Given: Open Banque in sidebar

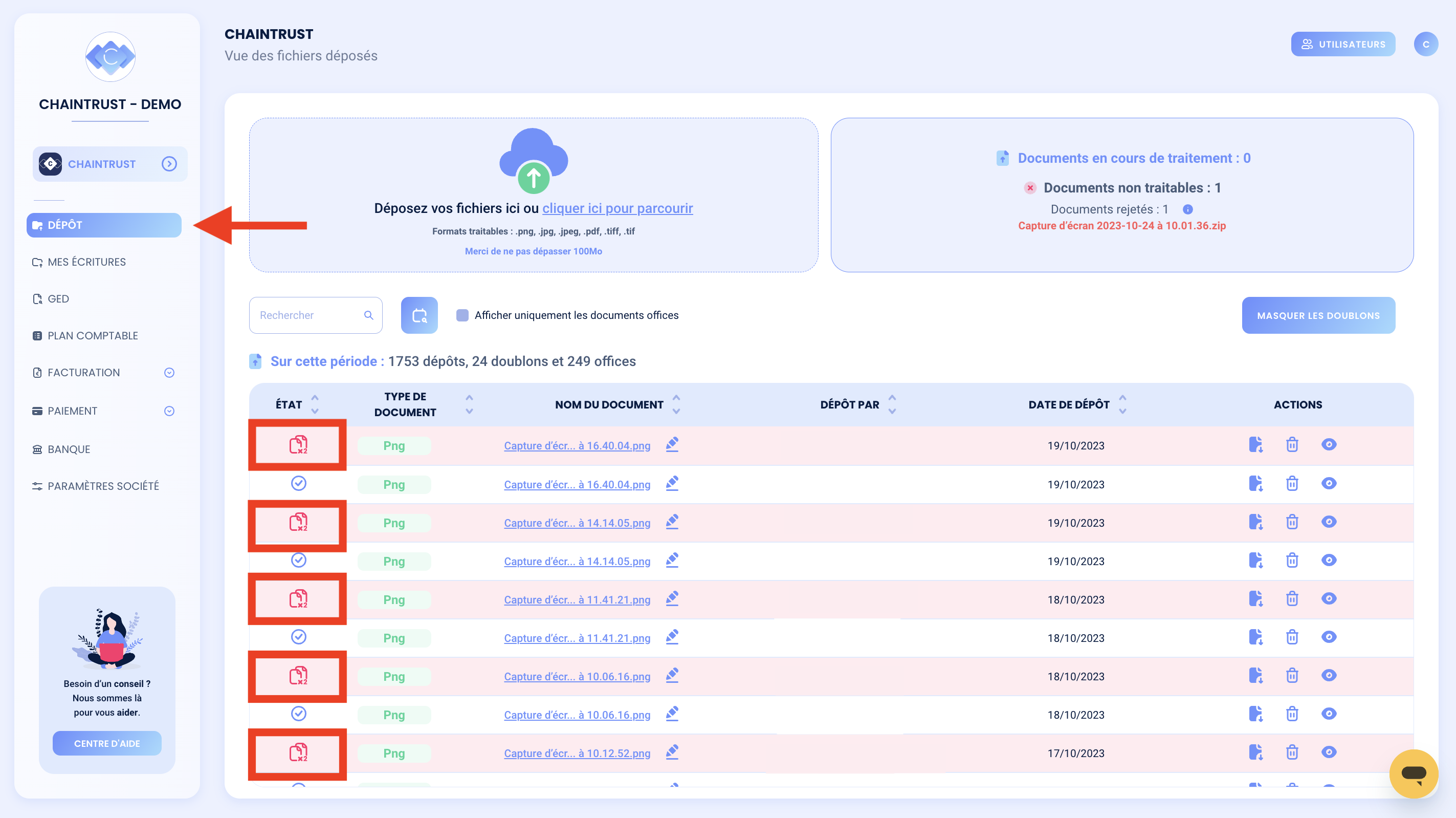Looking at the screenshot, I should tap(61, 449).
